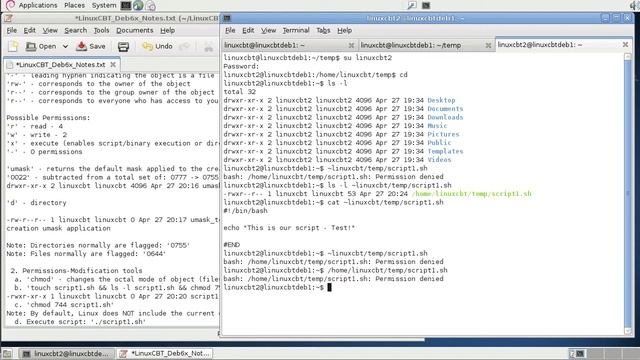Click the terminal vertical scrollbar

point(628,193)
